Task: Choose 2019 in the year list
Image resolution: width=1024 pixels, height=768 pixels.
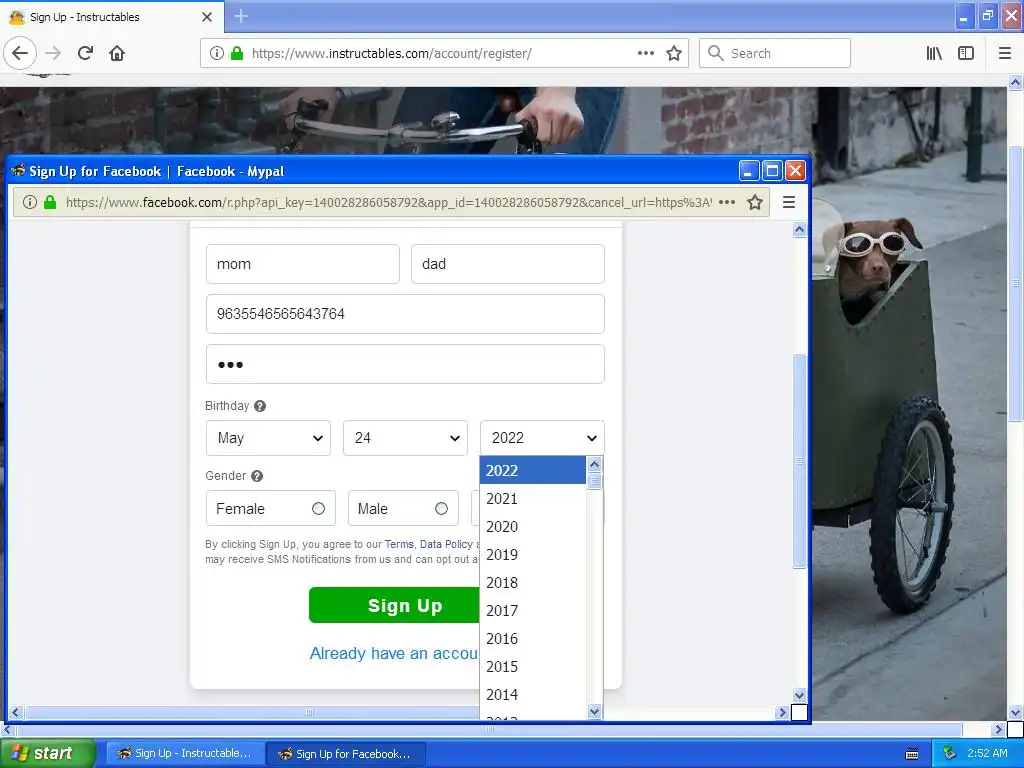Action: [x=533, y=554]
